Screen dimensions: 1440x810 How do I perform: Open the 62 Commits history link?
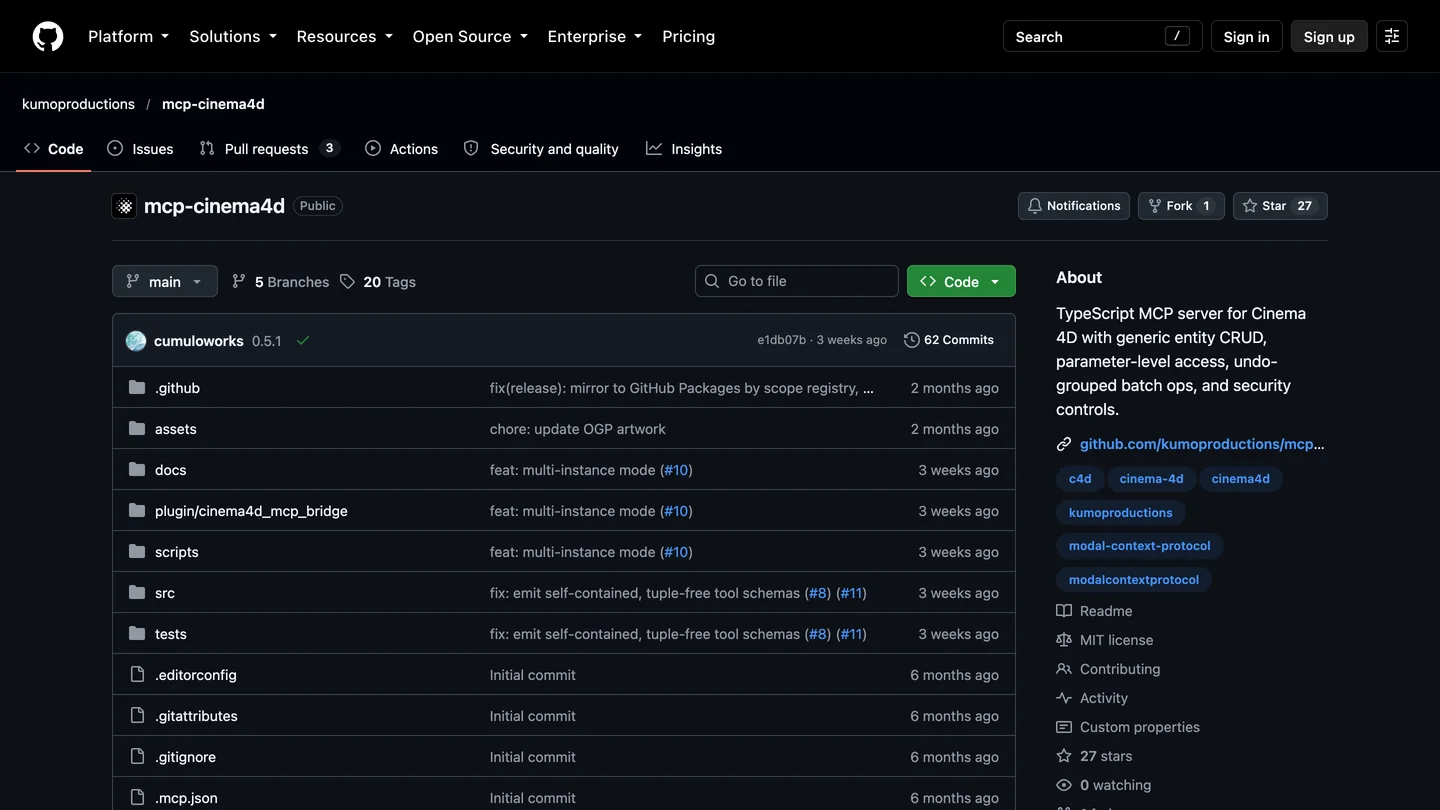point(949,340)
